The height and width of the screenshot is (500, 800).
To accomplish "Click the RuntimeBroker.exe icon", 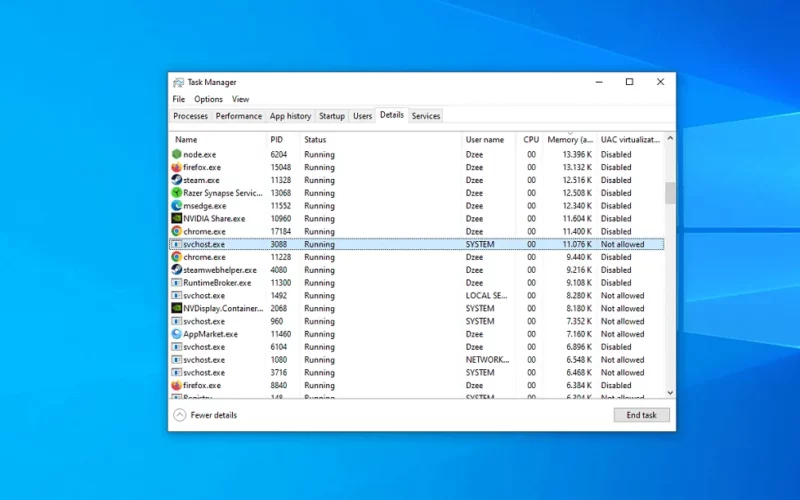I will tap(177, 283).
